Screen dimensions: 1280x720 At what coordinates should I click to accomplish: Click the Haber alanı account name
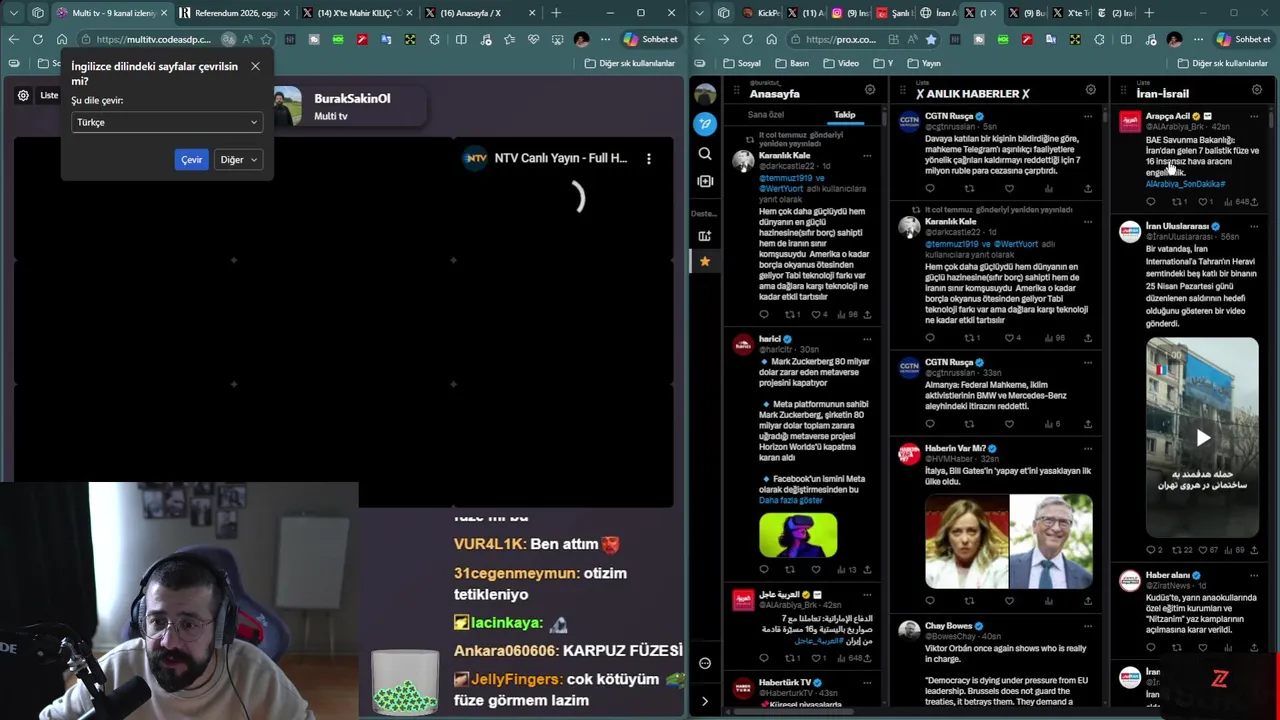pyautogui.click(x=1167, y=575)
